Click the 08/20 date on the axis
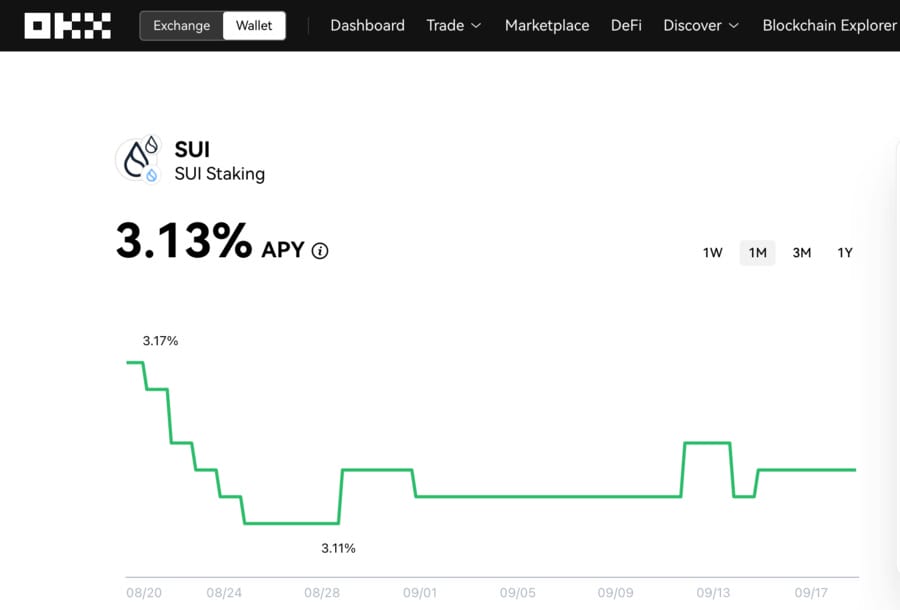The width and height of the screenshot is (900, 610). pyautogui.click(x=143, y=593)
